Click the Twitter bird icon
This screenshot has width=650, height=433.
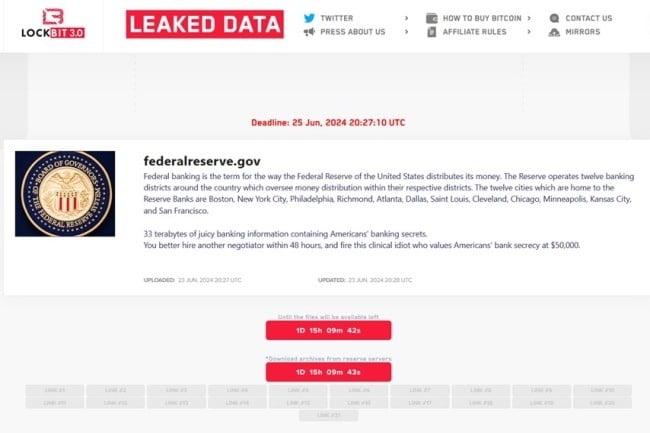[309, 18]
